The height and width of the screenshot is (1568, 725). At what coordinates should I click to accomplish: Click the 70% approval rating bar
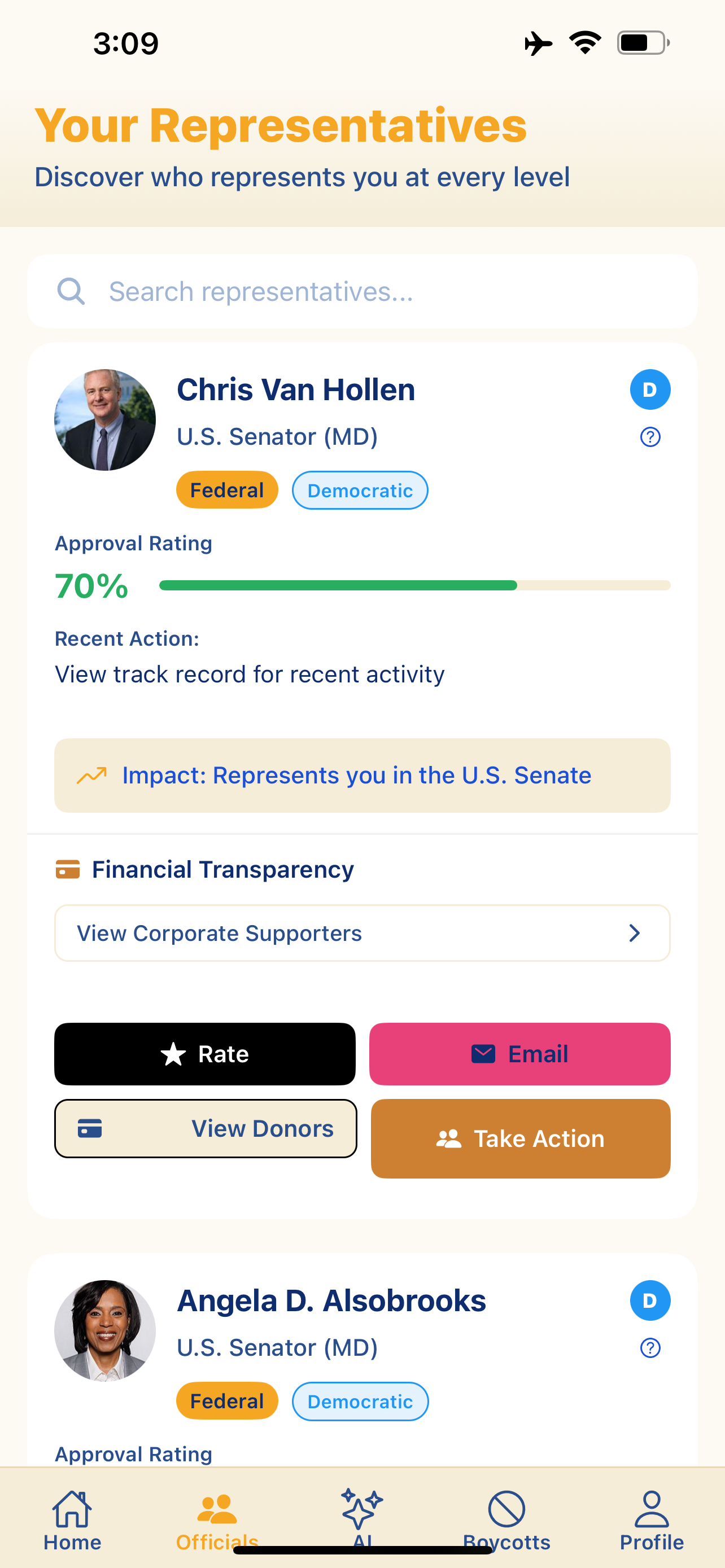[x=414, y=585]
